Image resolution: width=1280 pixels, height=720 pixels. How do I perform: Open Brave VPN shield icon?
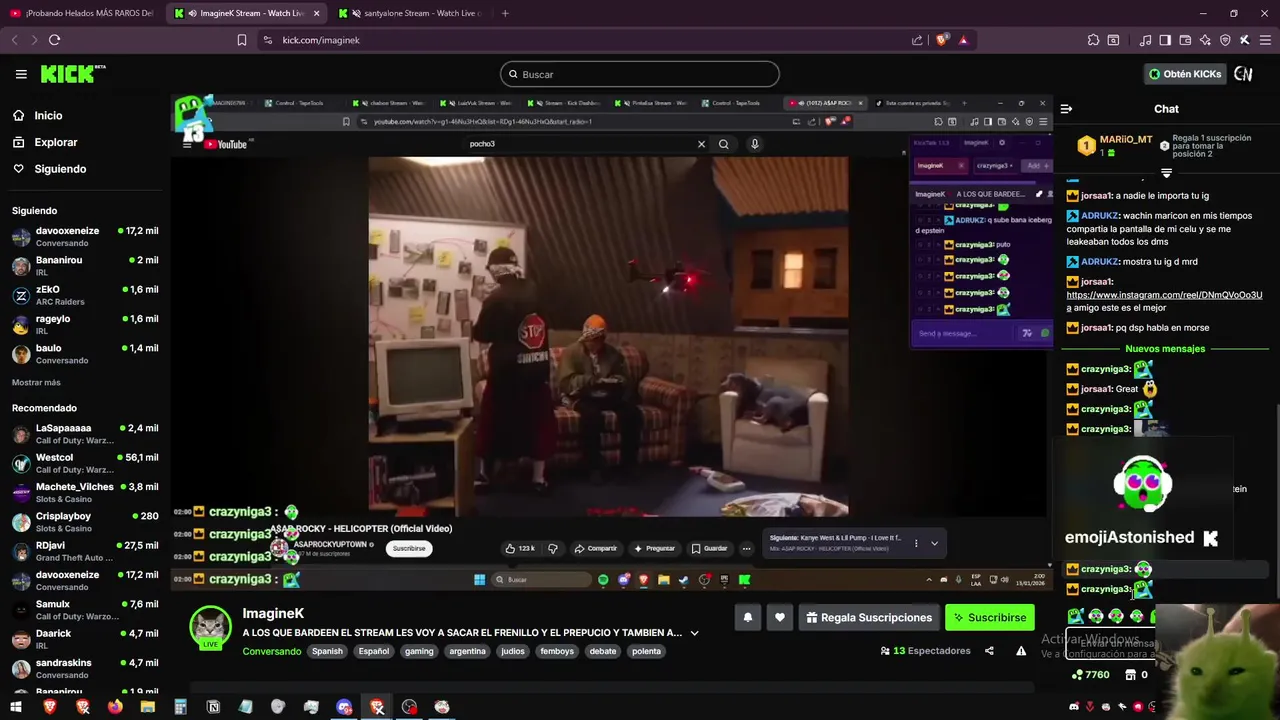tap(1225, 40)
